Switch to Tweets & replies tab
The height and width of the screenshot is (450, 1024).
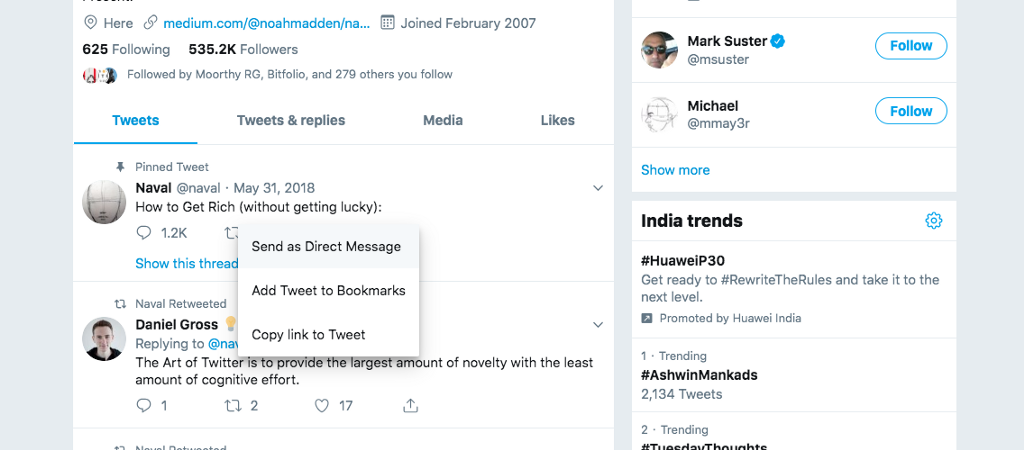291,121
